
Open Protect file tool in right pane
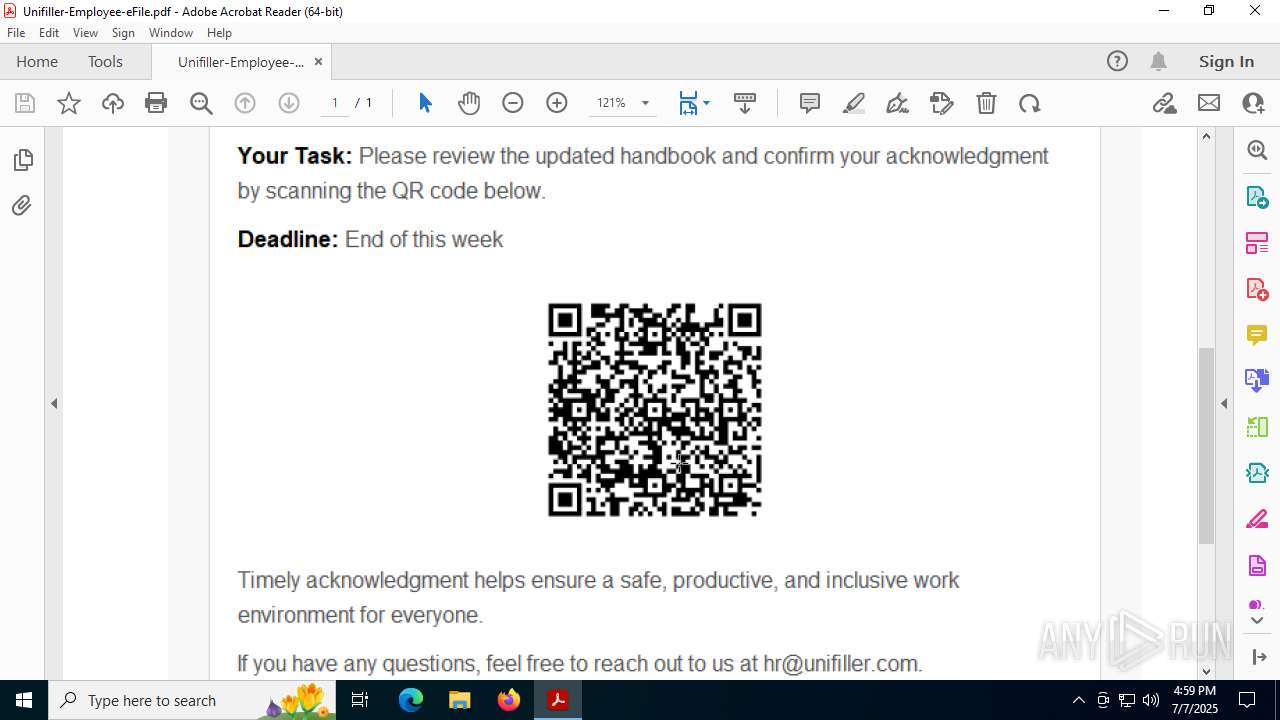click(1257, 565)
